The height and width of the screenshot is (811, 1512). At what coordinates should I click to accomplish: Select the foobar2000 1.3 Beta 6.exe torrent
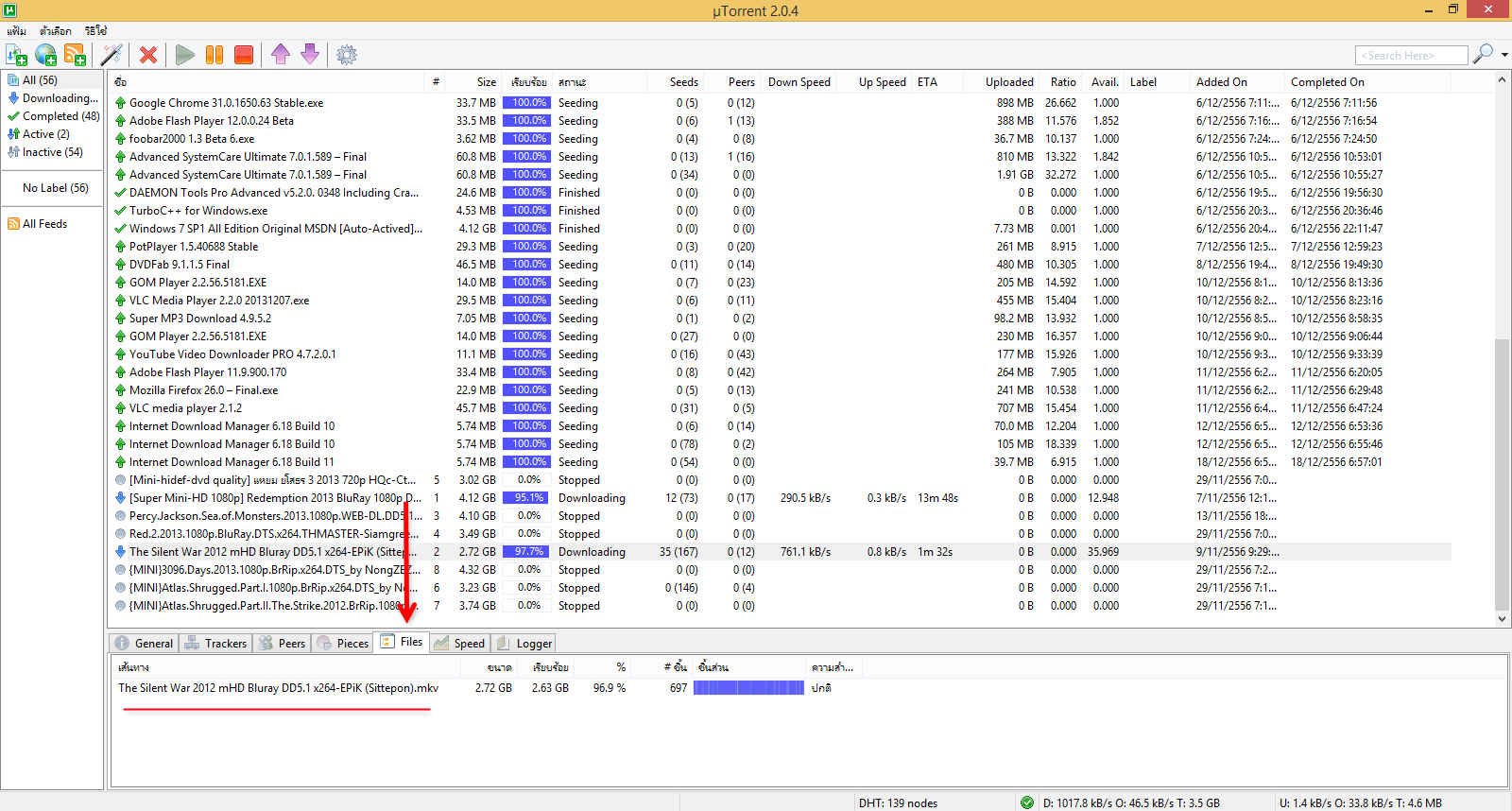point(192,139)
